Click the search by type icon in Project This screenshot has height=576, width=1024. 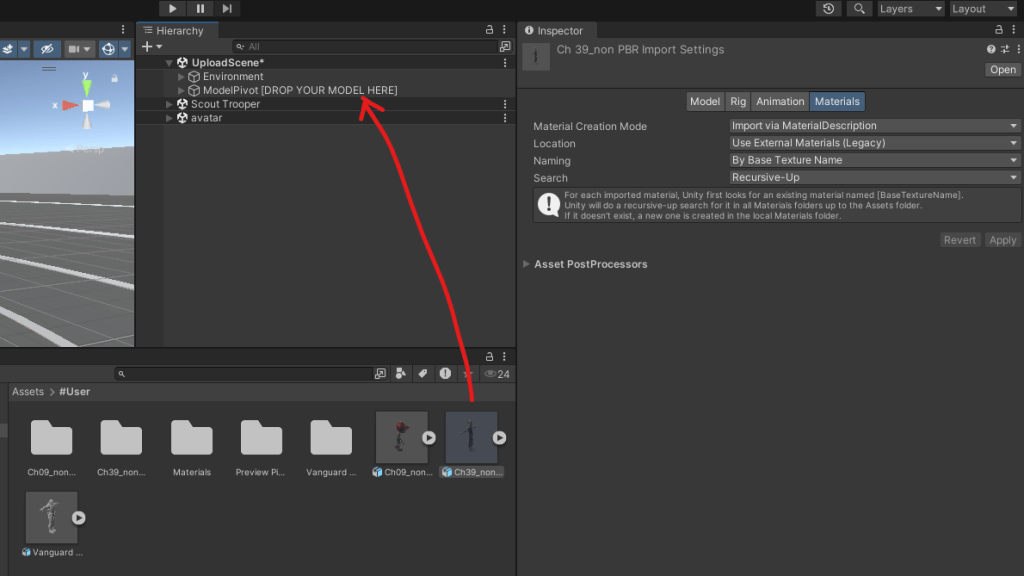point(400,374)
